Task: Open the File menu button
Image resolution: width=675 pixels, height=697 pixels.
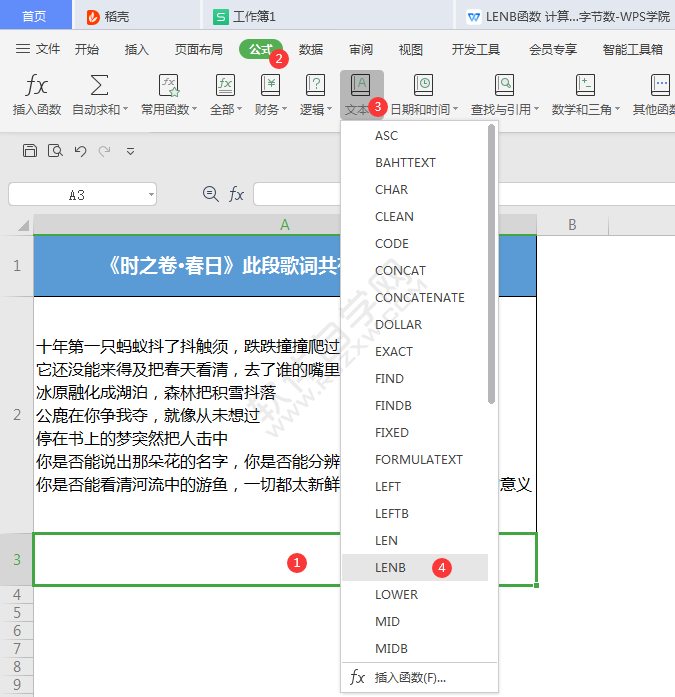Action: tap(38, 49)
